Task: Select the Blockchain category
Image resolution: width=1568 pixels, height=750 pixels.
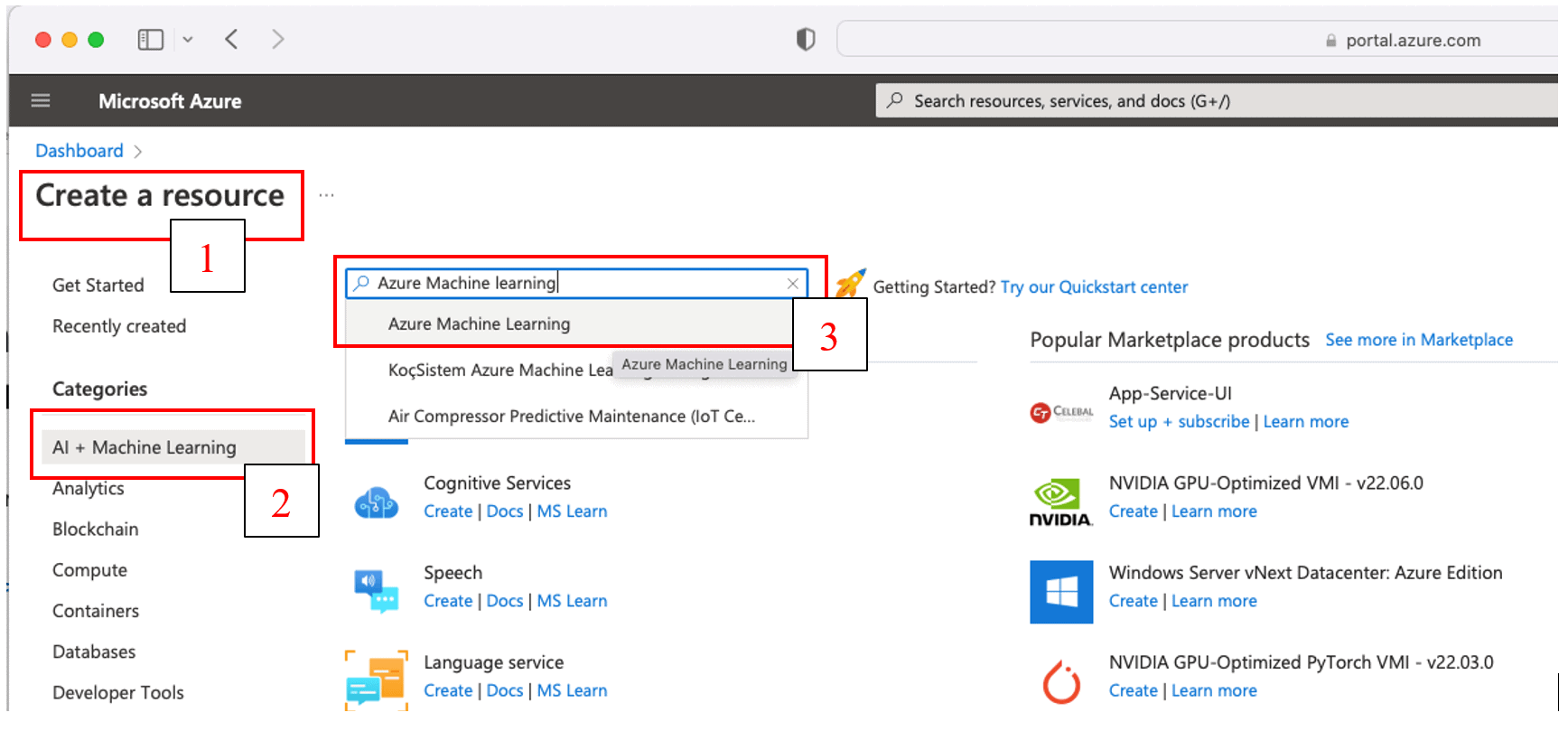Action: tap(96, 530)
